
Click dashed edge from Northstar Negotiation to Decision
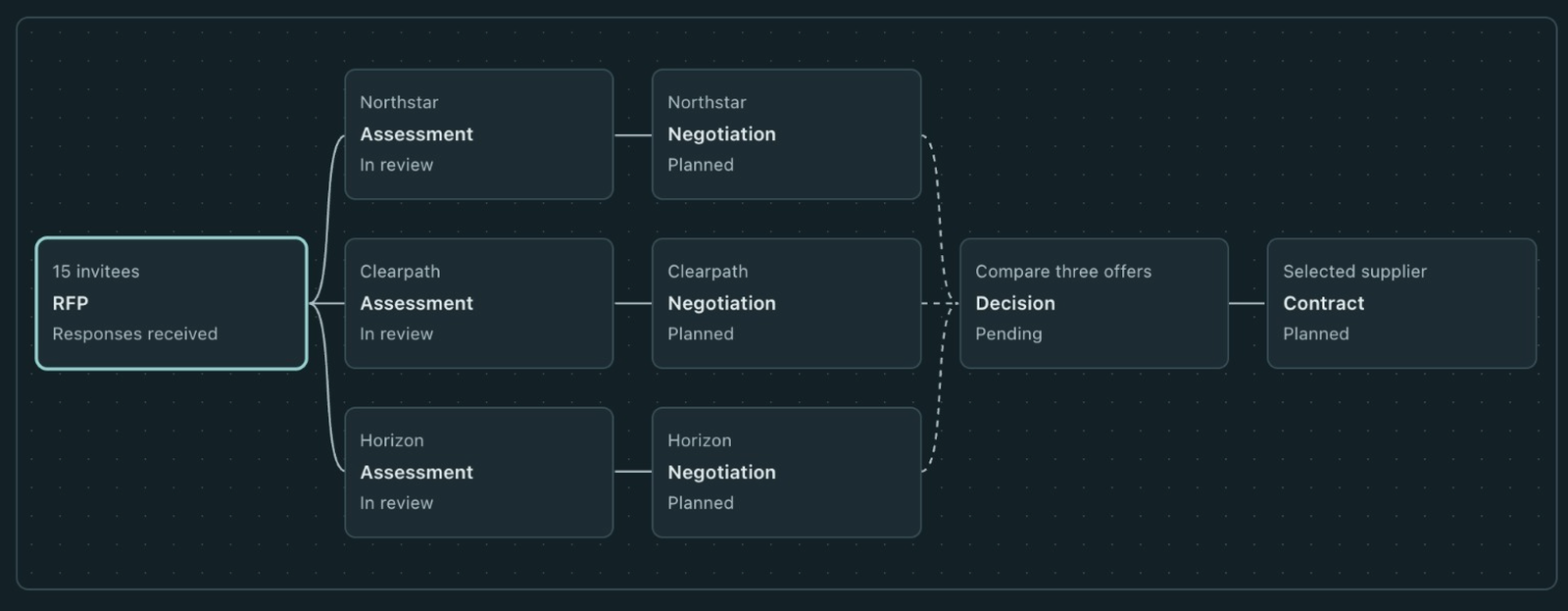[939, 216]
